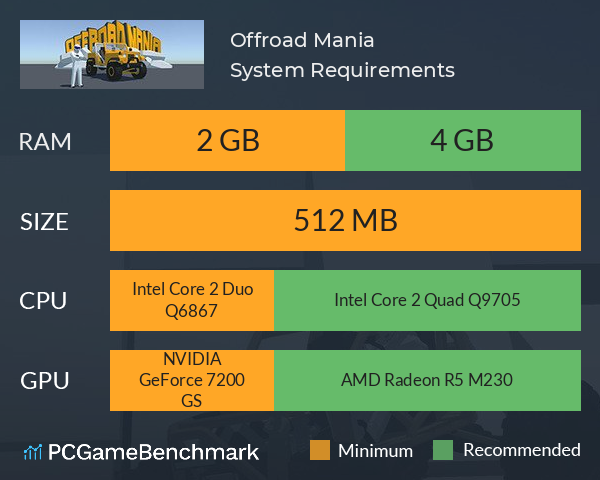Click the CPU row label
600x480 pixels.
coord(43,301)
